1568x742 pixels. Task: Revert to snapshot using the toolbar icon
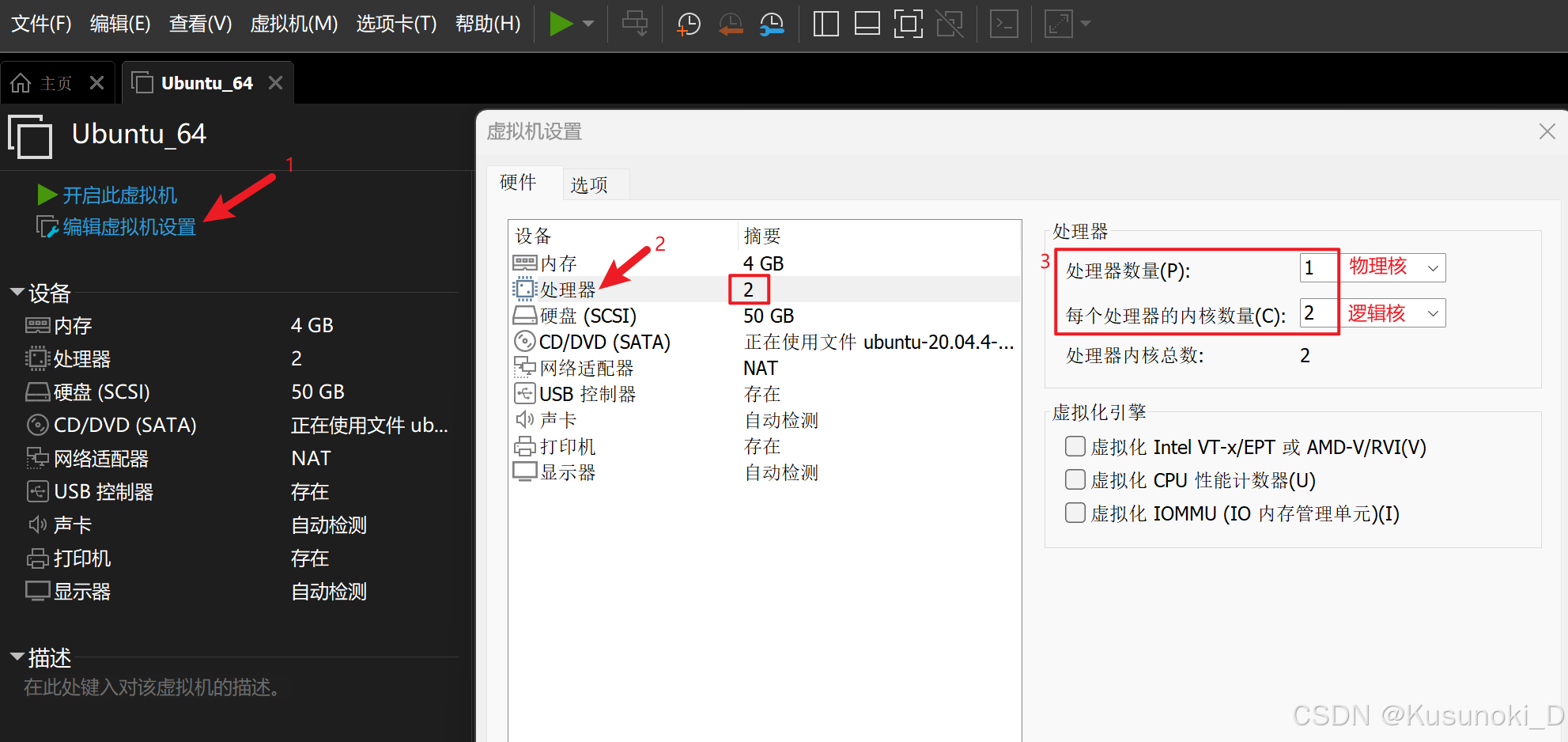(731, 24)
